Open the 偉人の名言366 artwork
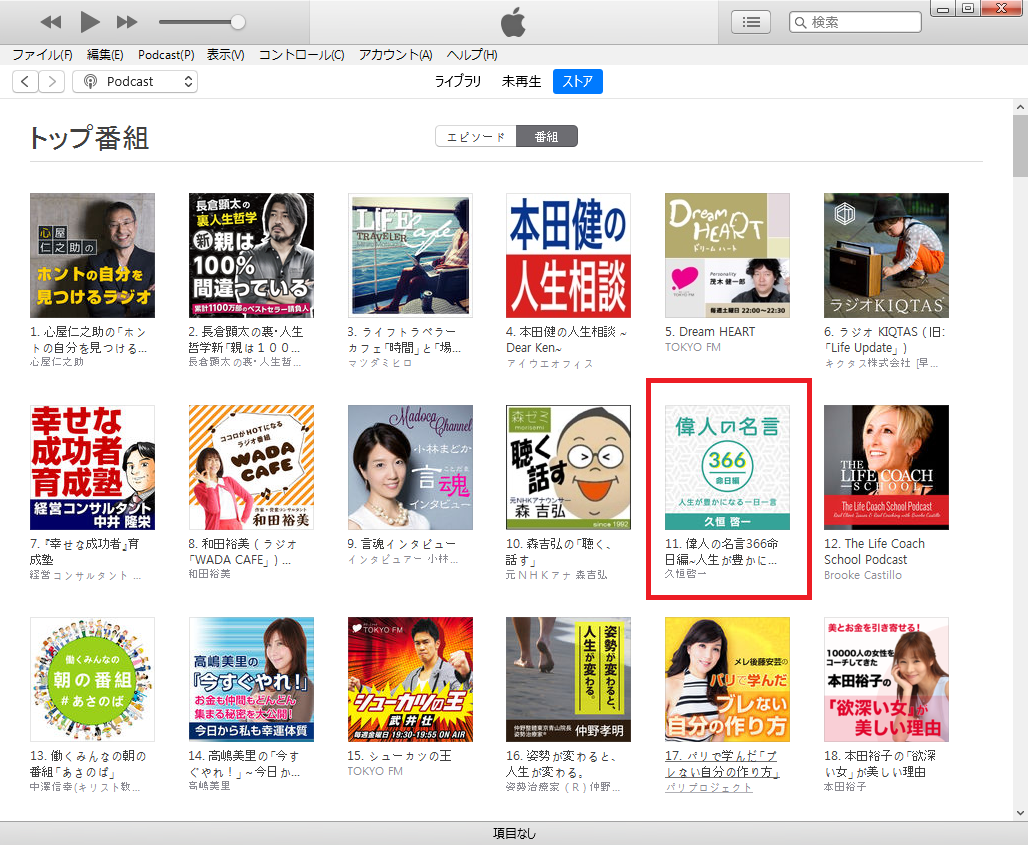 click(728, 467)
